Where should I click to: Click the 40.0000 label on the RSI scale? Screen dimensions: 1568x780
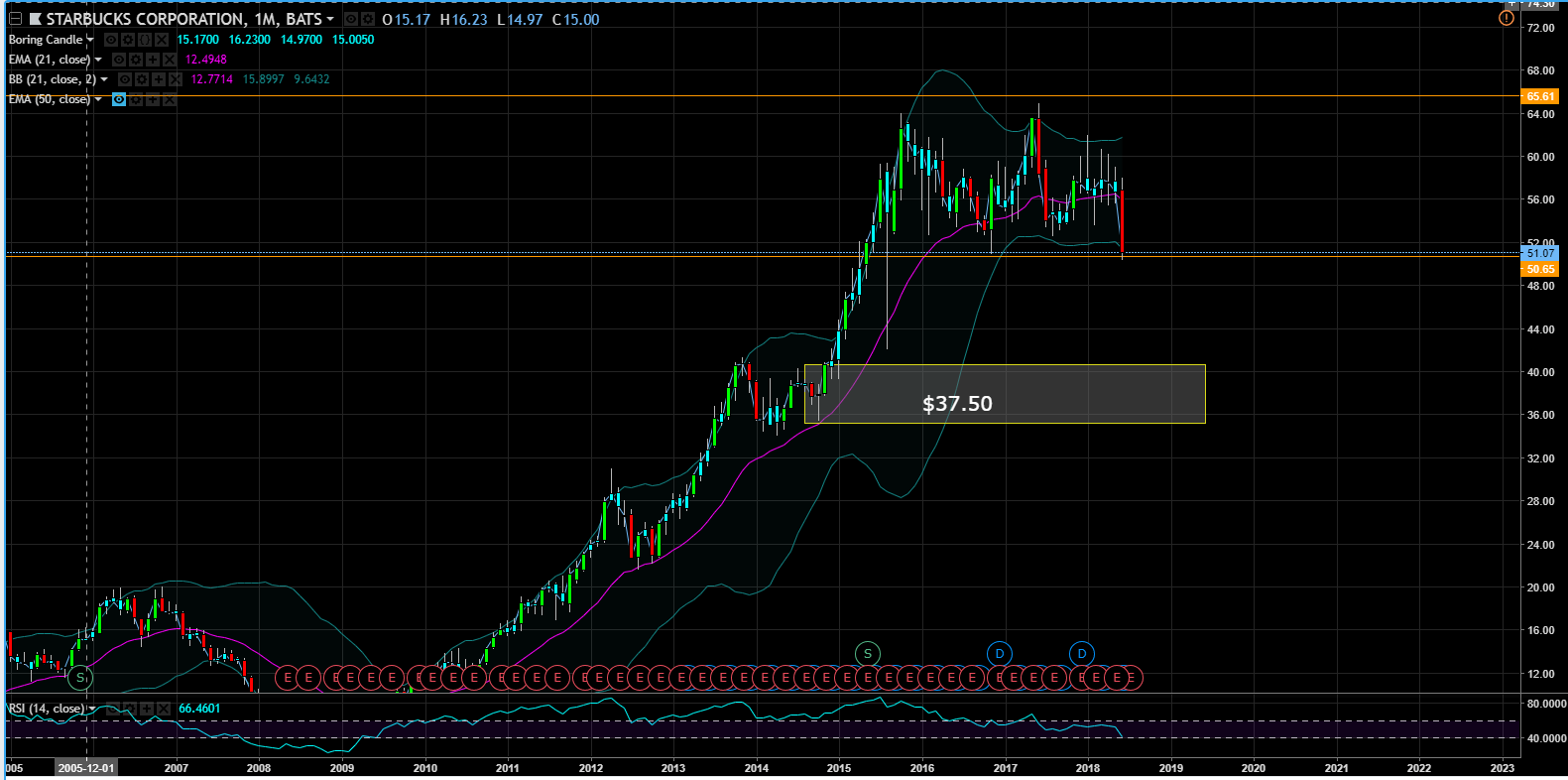(x=1546, y=738)
